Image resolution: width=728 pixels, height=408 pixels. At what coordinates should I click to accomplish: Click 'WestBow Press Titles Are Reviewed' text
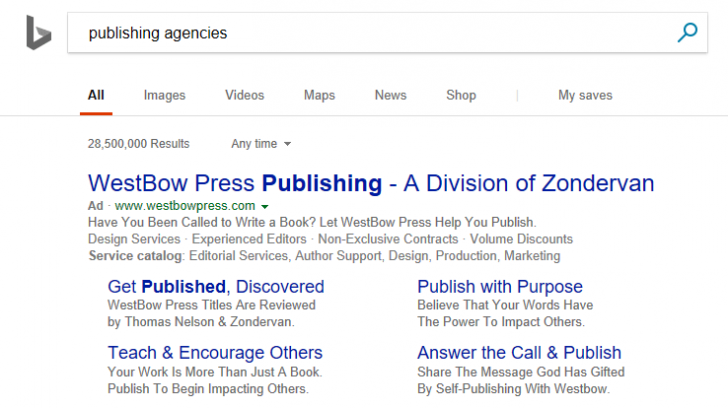[x=212, y=305]
